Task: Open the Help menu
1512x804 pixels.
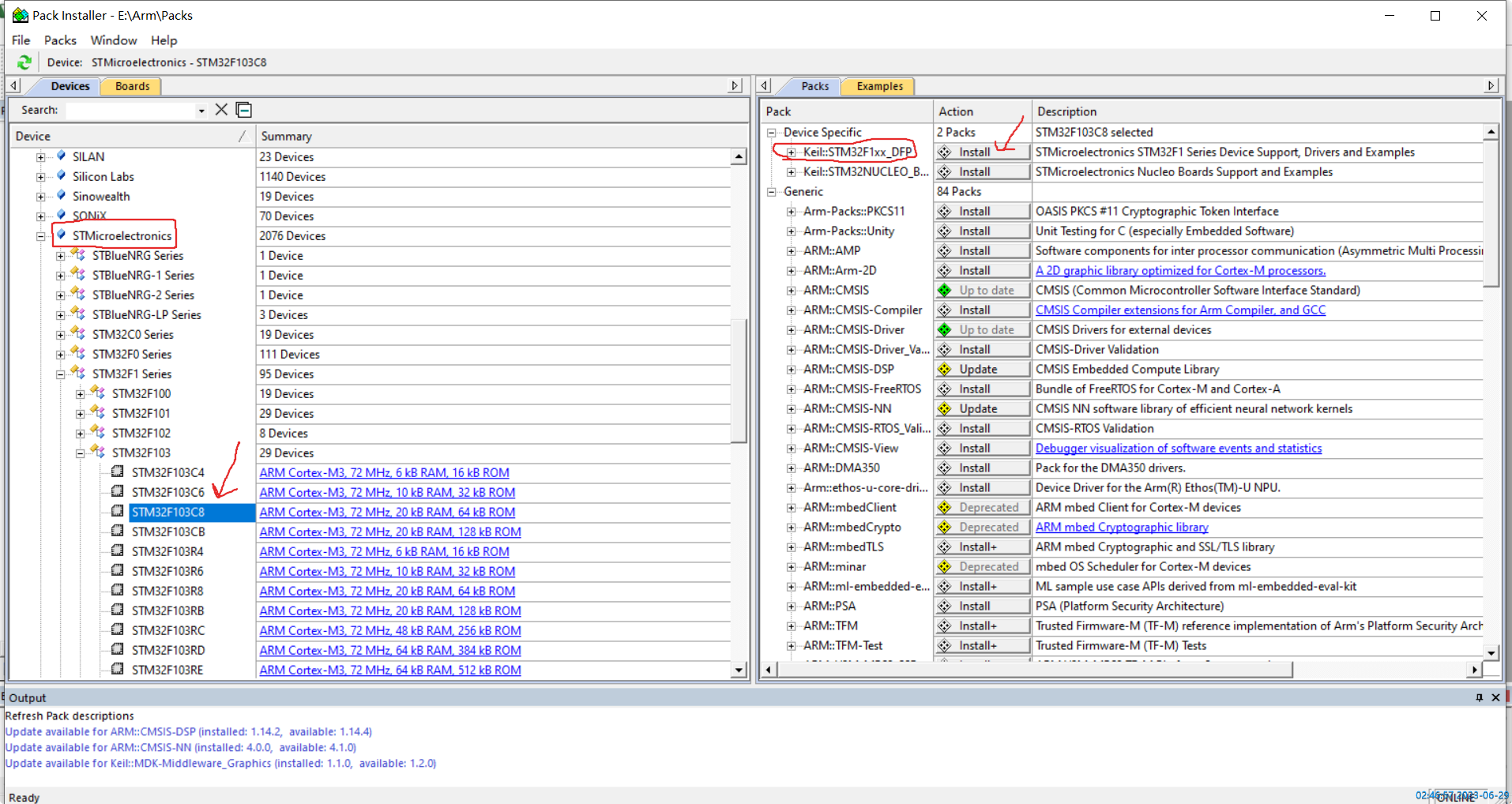Action: point(164,40)
